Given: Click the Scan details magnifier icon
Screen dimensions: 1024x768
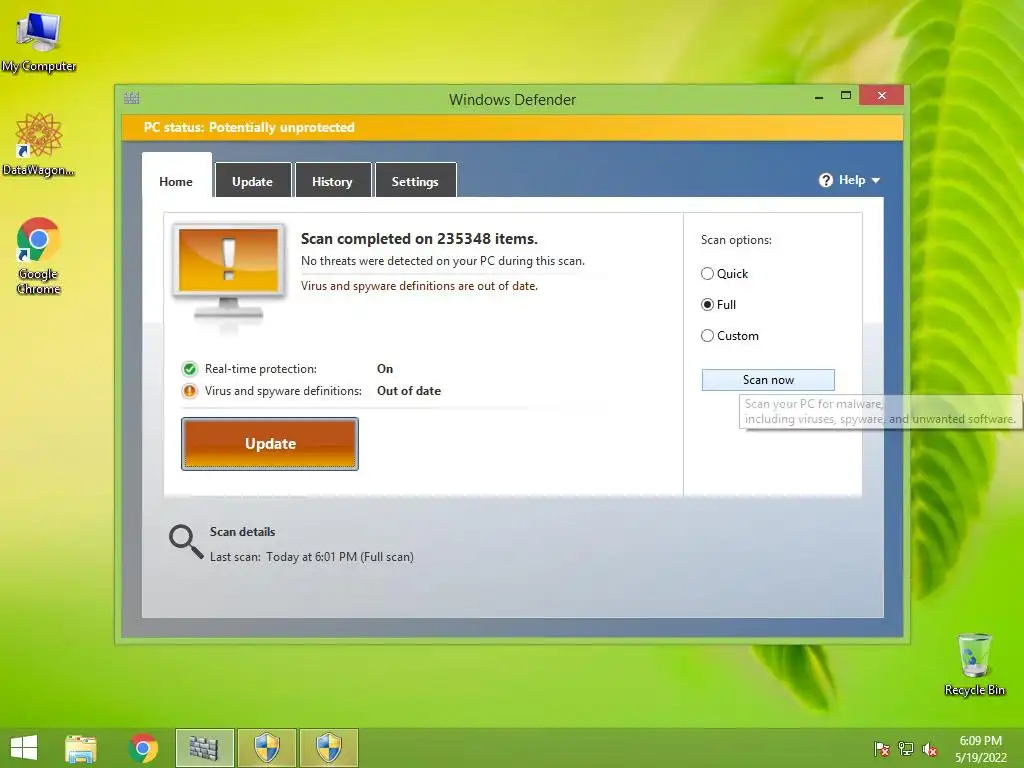Looking at the screenshot, I should pyautogui.click(x=186, y=542).
